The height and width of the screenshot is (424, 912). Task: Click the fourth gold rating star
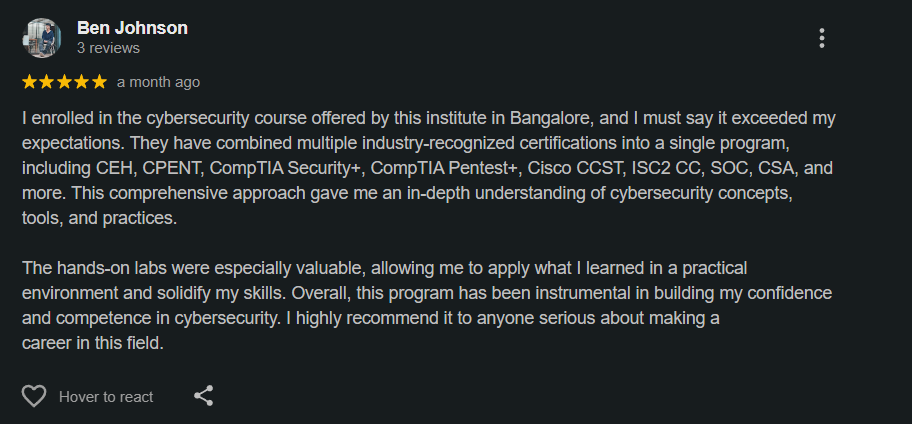click(x=80, y=81)
